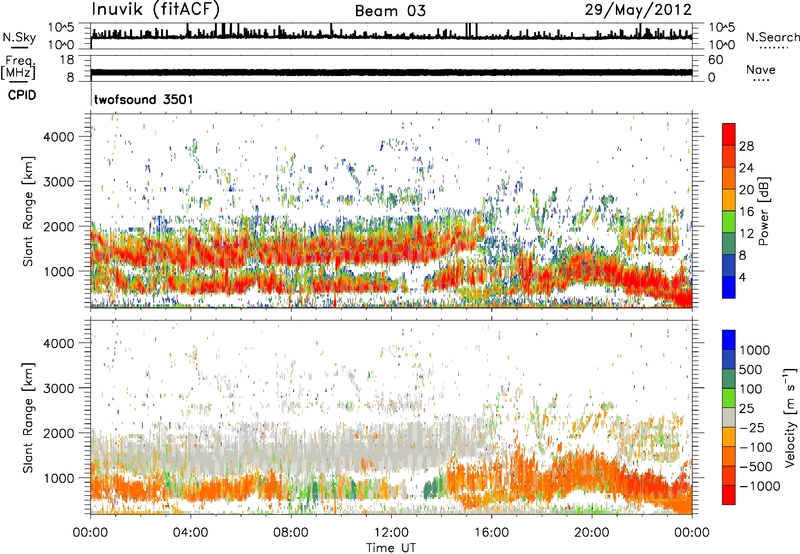Click the frequency band trace panel
This screenshot has width=800, height=554.
(x=391, y=68)
